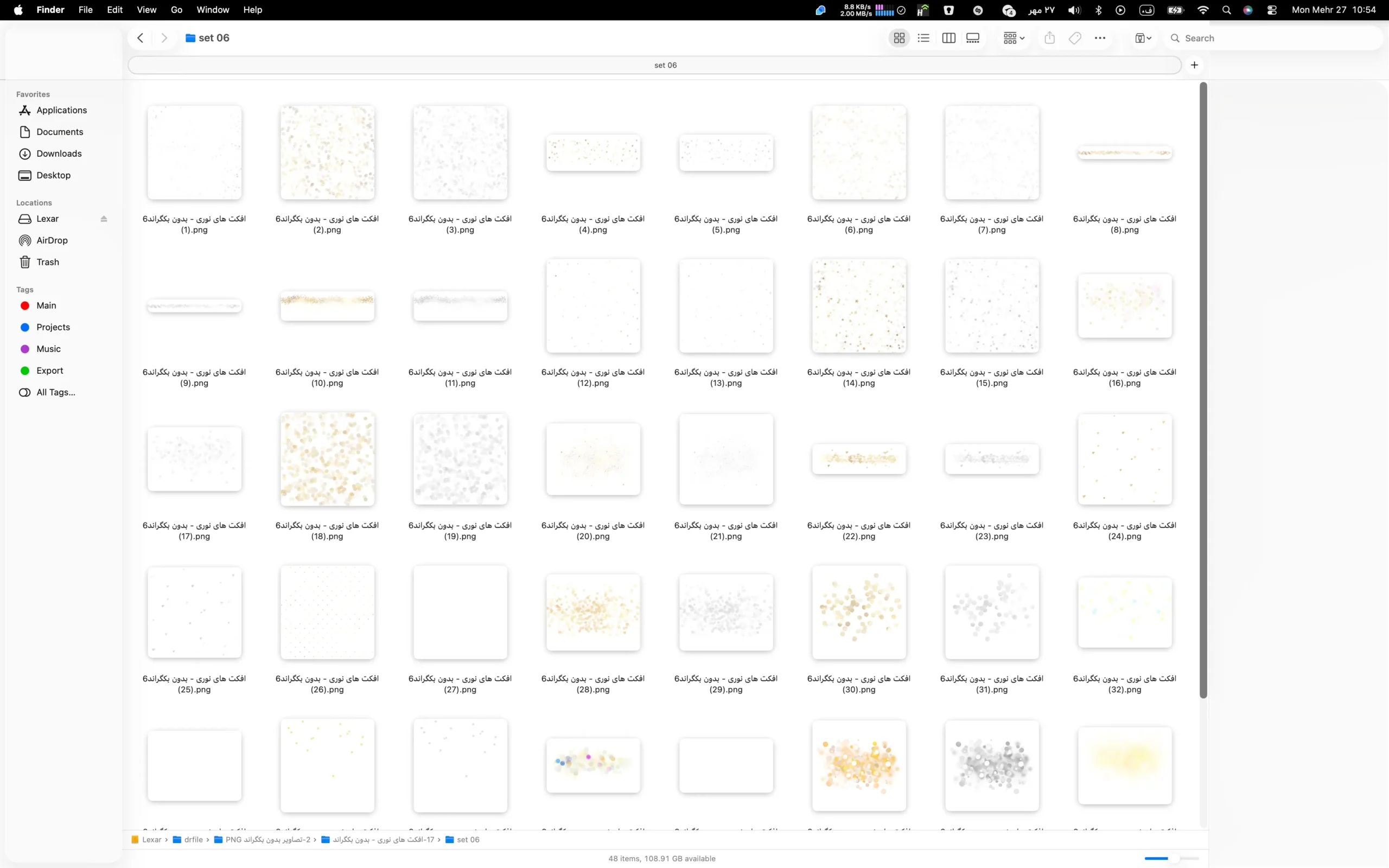Adjust the icon size slider

1171,859
